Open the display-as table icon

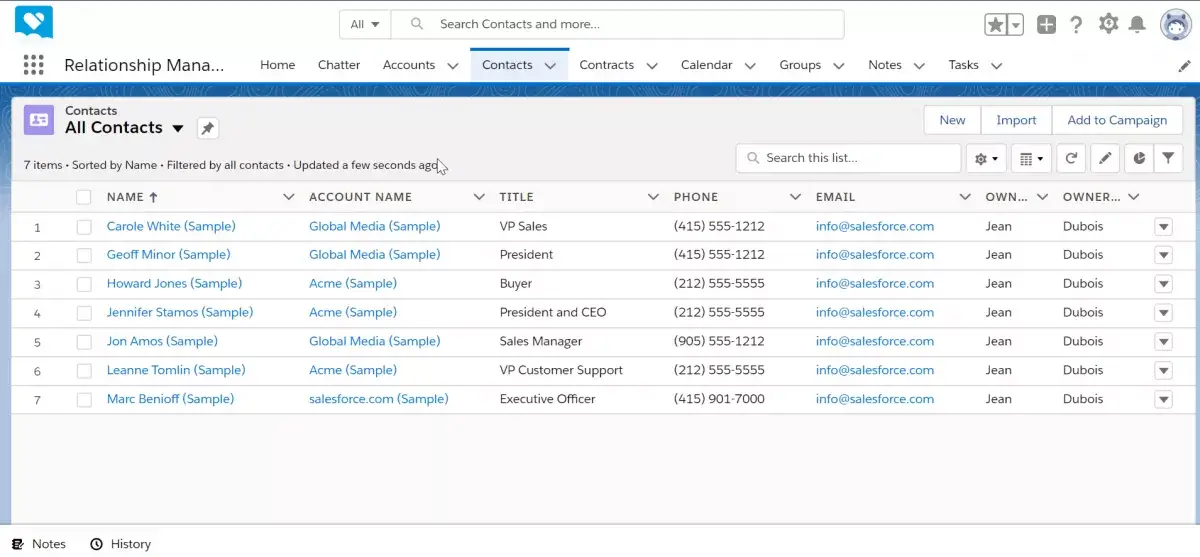(1031, 158)
